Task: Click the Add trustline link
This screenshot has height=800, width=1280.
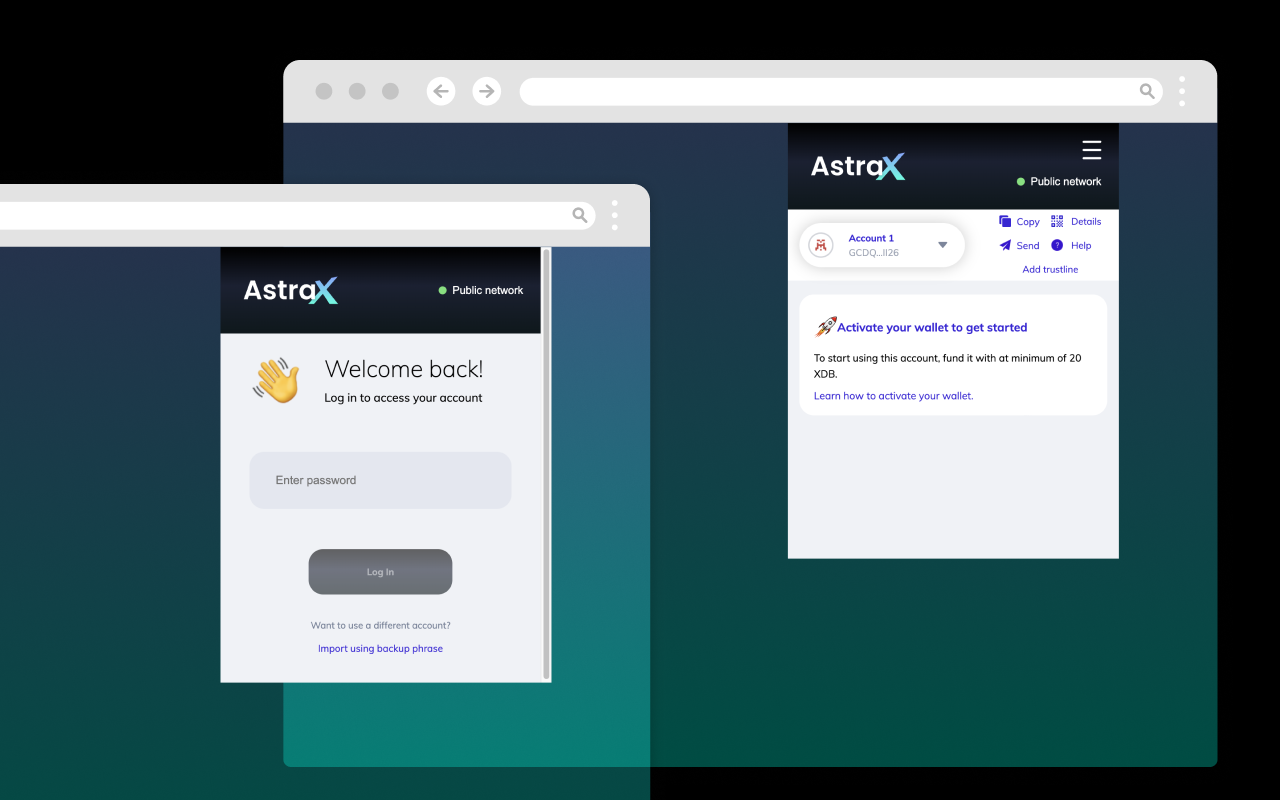Action: click(1050, 270)
